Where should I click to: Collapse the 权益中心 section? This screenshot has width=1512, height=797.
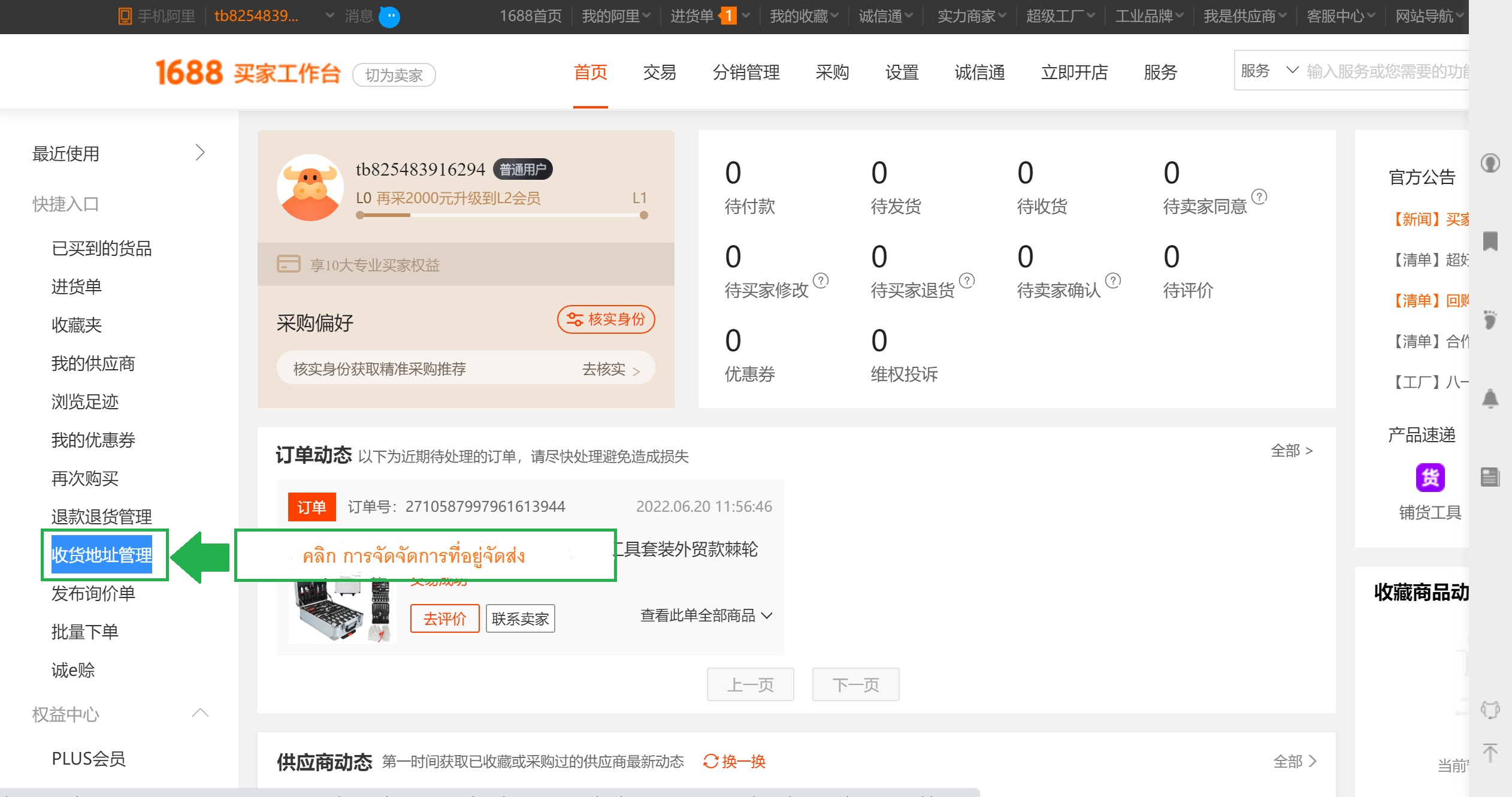(200, 713)
